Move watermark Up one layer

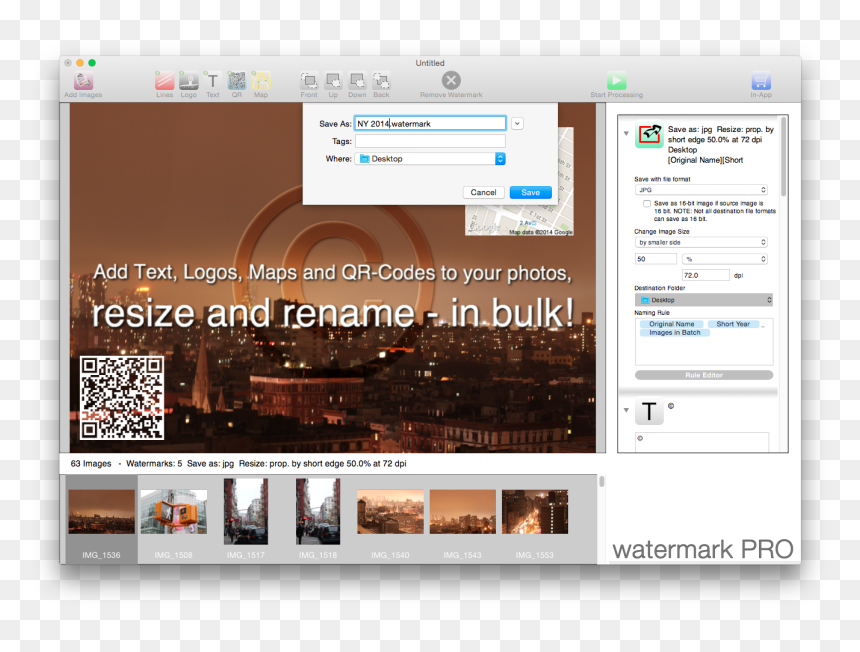(x=333, y=81)
